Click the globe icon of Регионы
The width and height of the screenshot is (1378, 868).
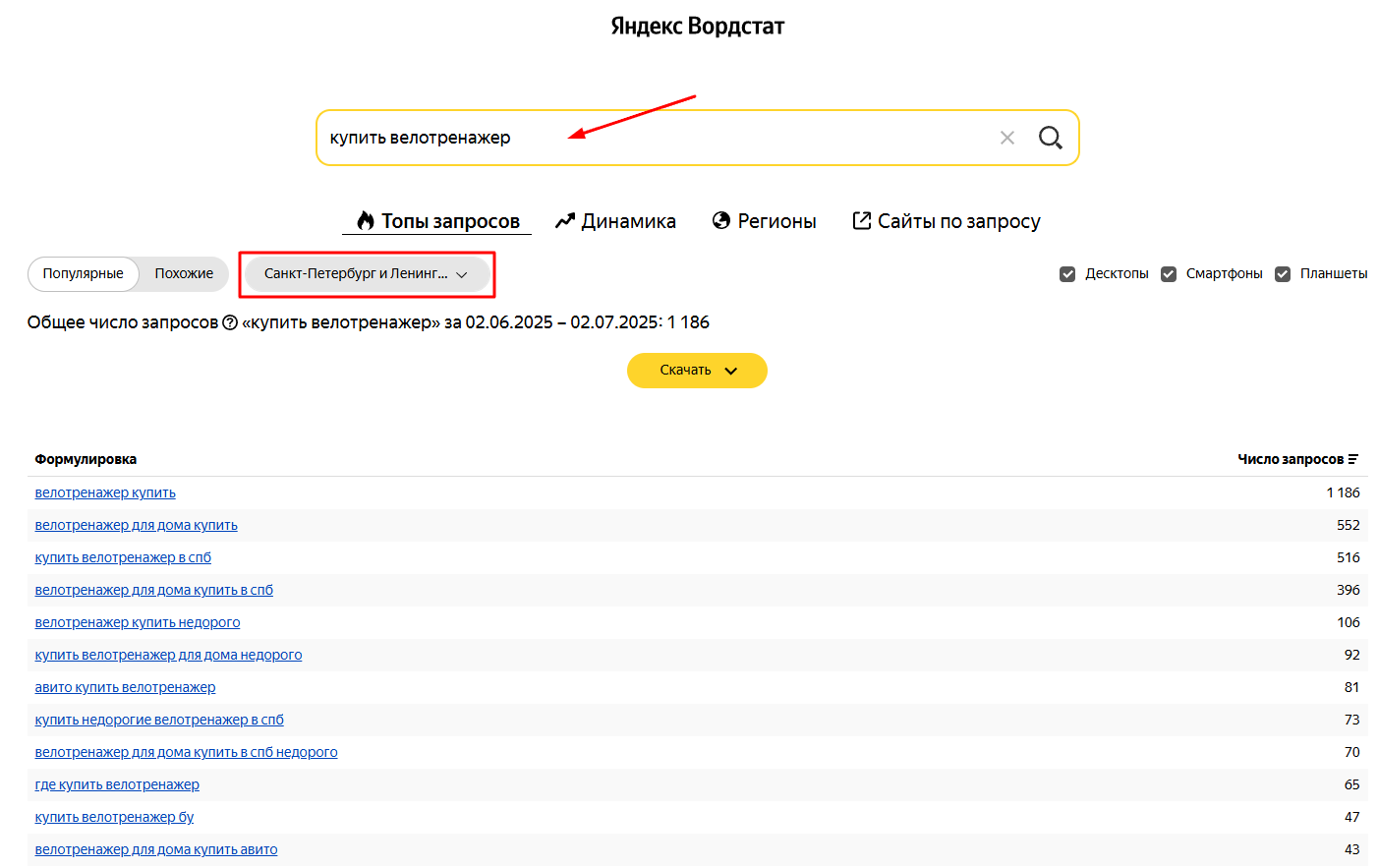(721, 221)
